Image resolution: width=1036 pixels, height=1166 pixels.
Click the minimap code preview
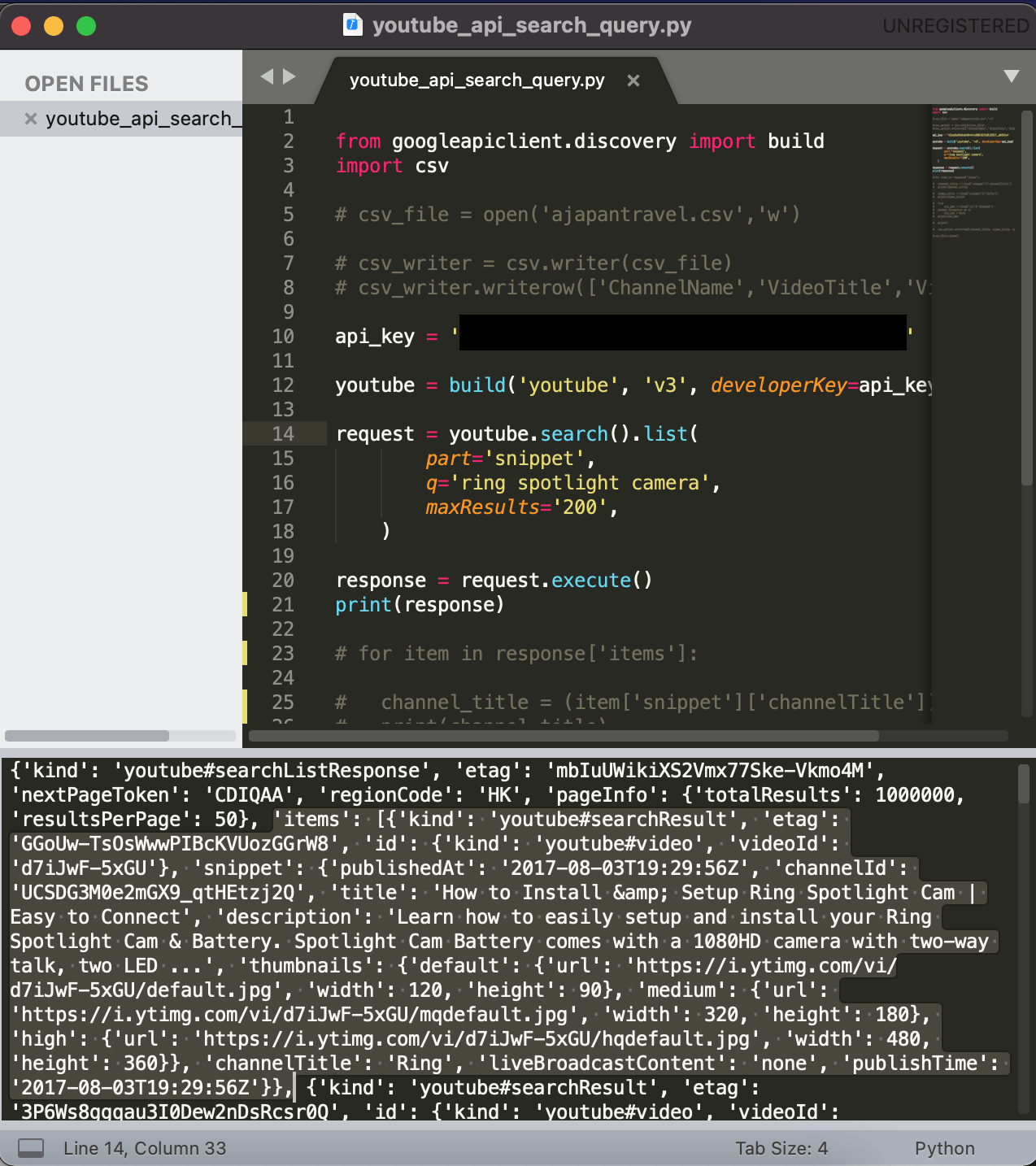973,171
